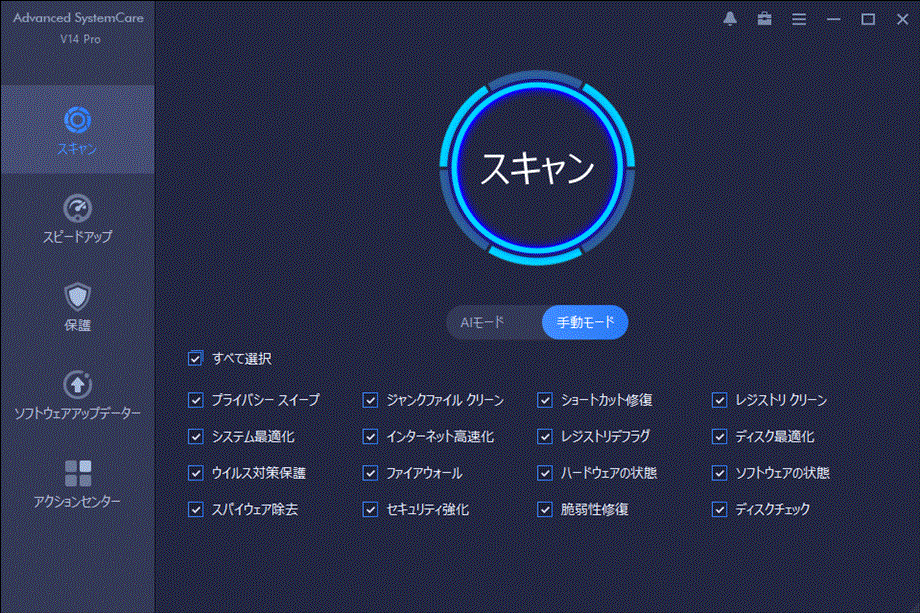Open the スピードアップ speedometer section
The height and width of the screenshot is (613, 920).
click(x=77, y=219)
